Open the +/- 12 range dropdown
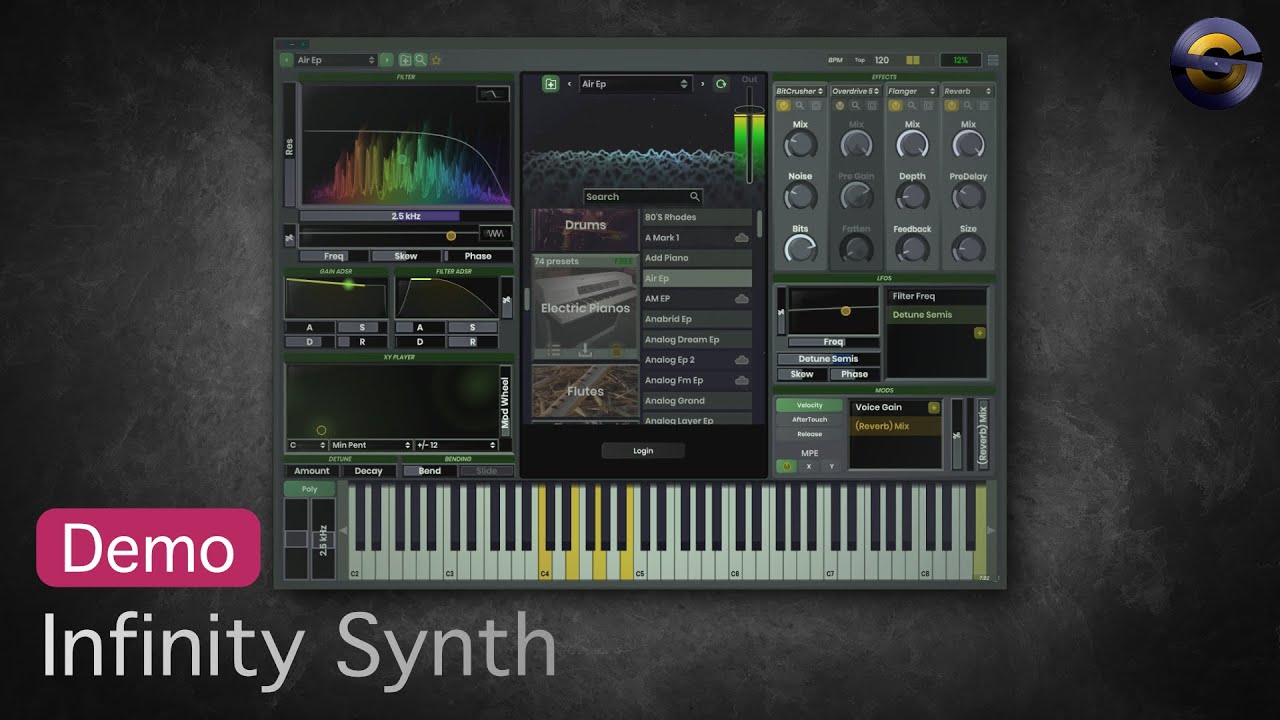This screenshot has height=720, width=1280. coord(456,445)
